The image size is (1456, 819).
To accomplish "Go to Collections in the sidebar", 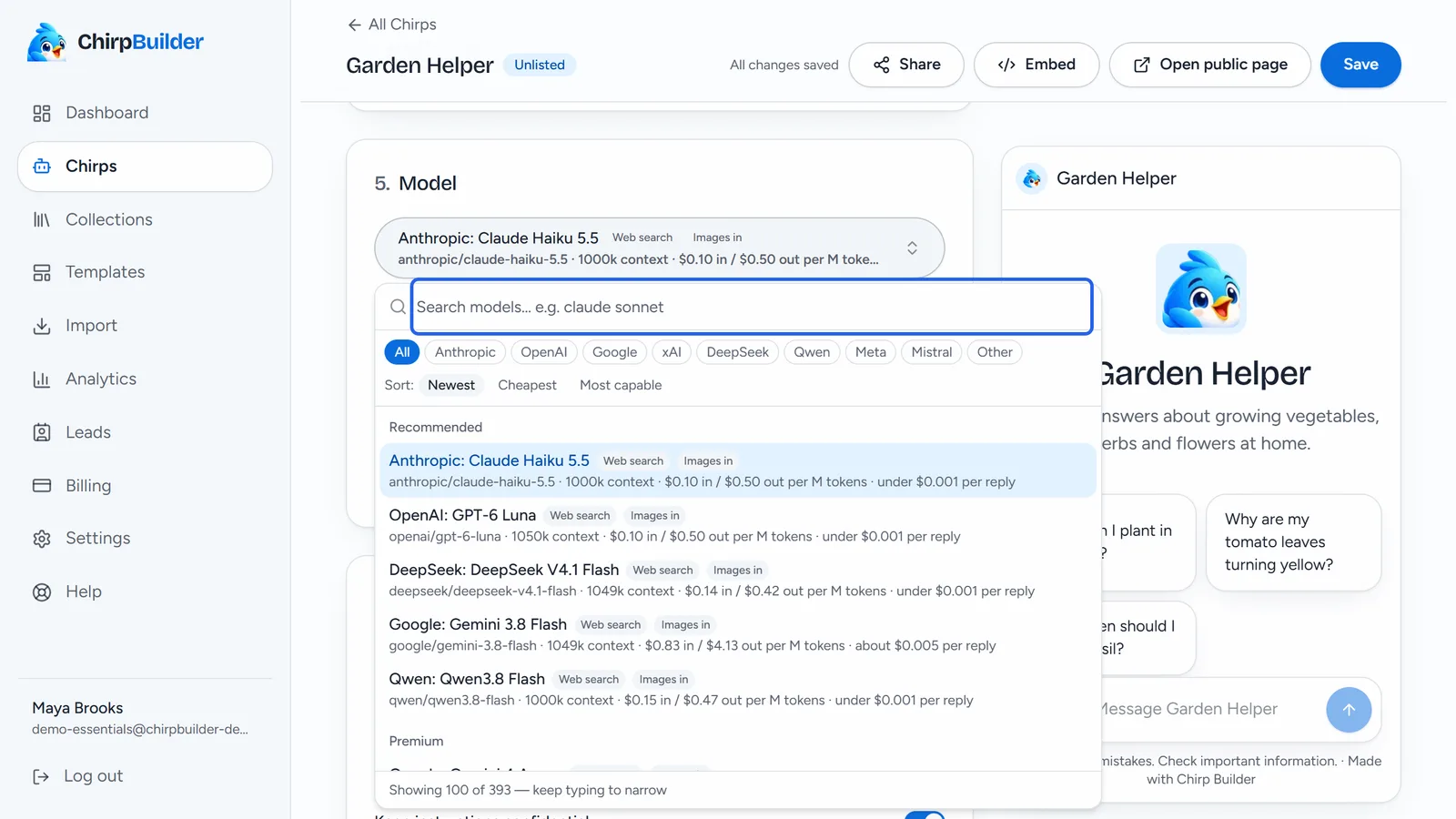I will [x=145, y=219].
